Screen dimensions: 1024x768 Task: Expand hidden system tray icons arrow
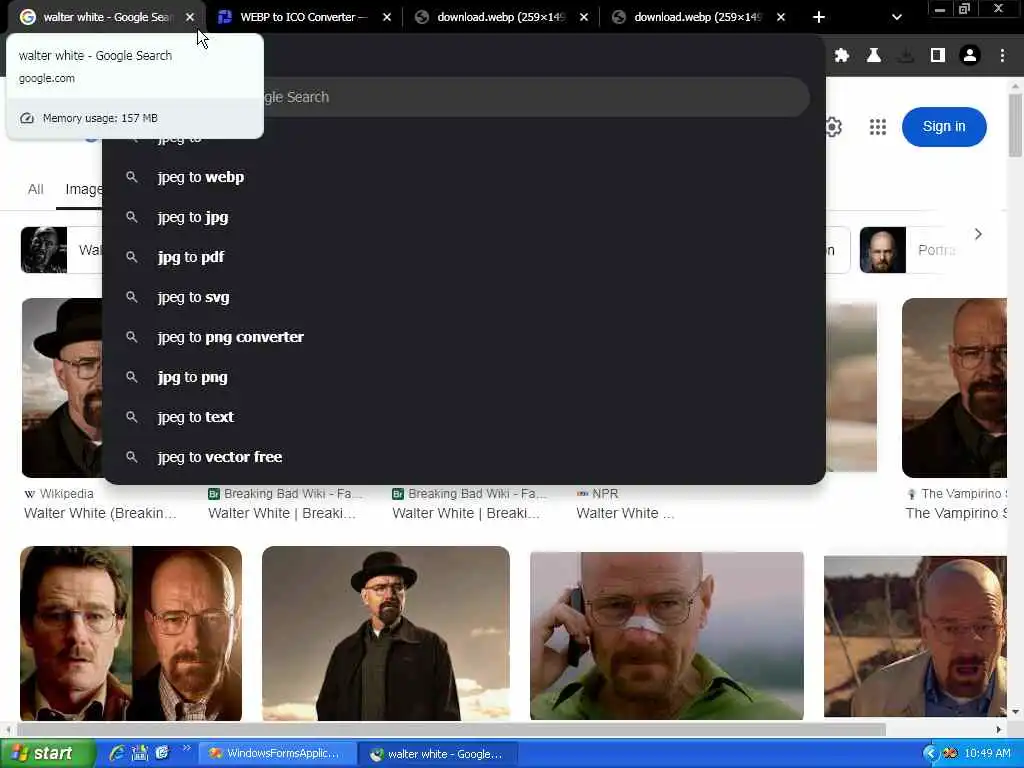[930, 754]
